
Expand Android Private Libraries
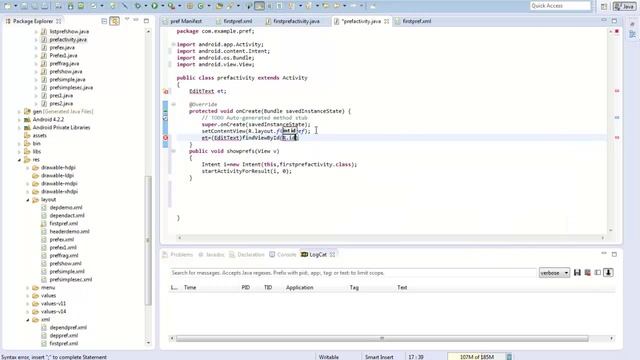click(x=19, y=128)
